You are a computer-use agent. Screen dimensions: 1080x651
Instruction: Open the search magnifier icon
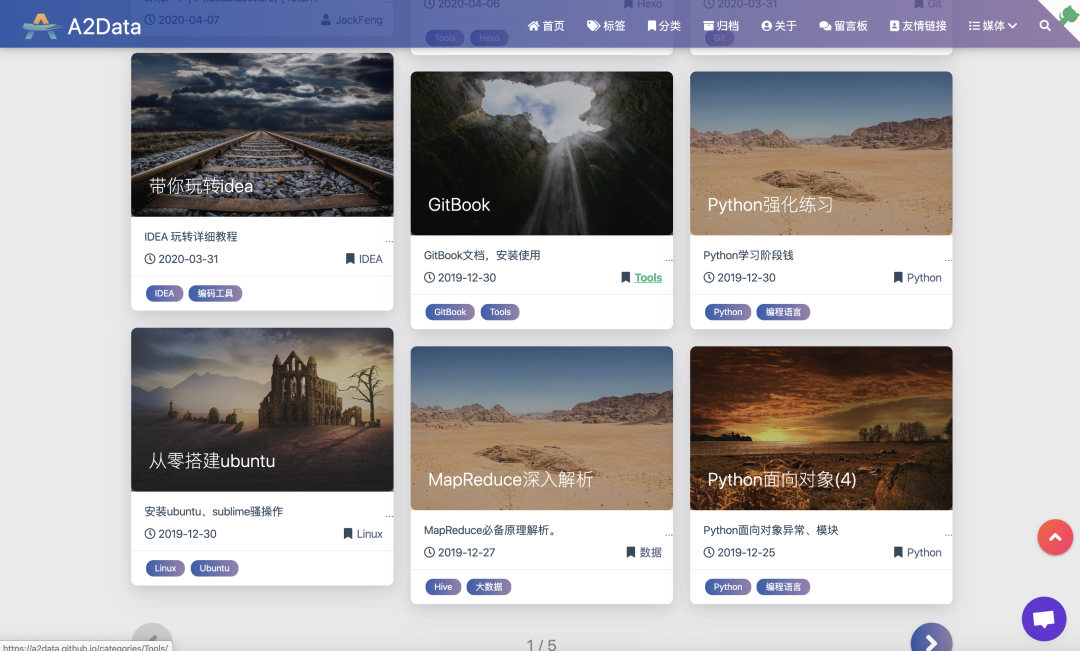pyautogui.click(x=1045, y=25)
